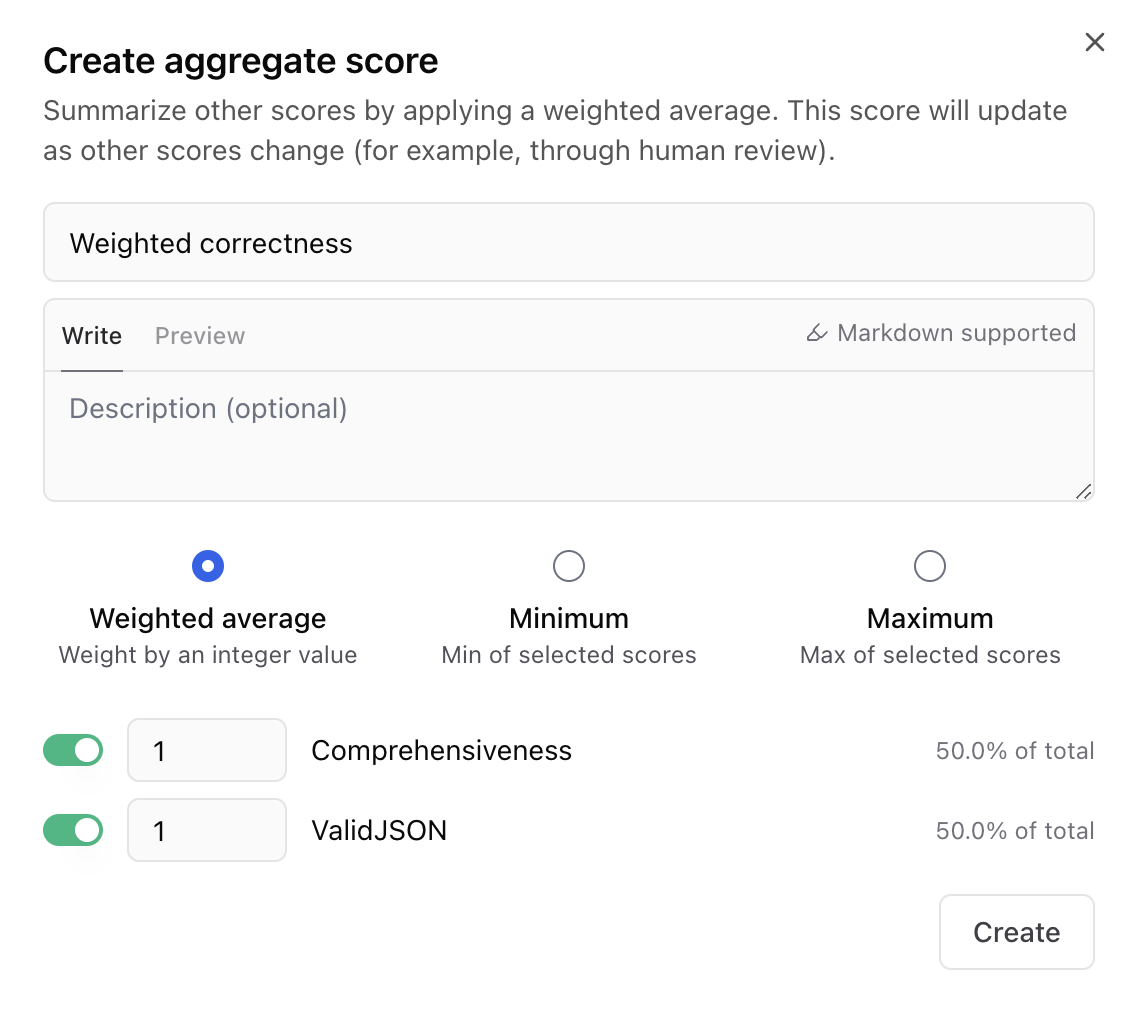Viewport: 1136px width, 1012px height.
Task: Select the ValidJSON weight value field
Action: click(206, 830)
